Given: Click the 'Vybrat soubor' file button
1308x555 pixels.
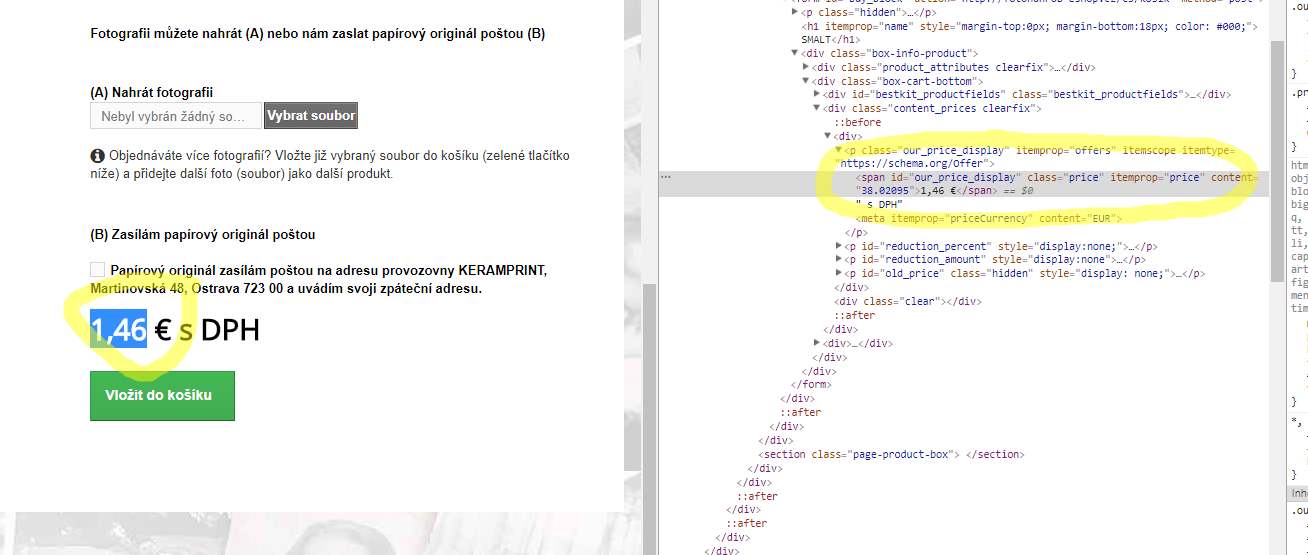Looking at the screenshot, I should pos(310,116).
